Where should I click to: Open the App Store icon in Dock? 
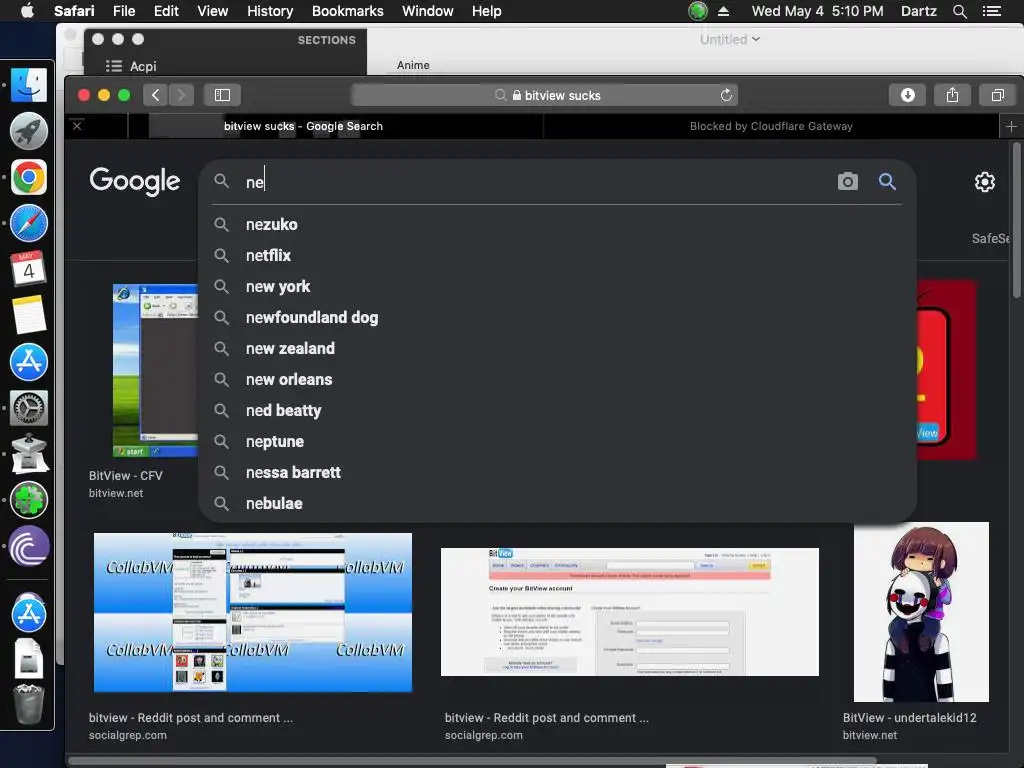29,362
